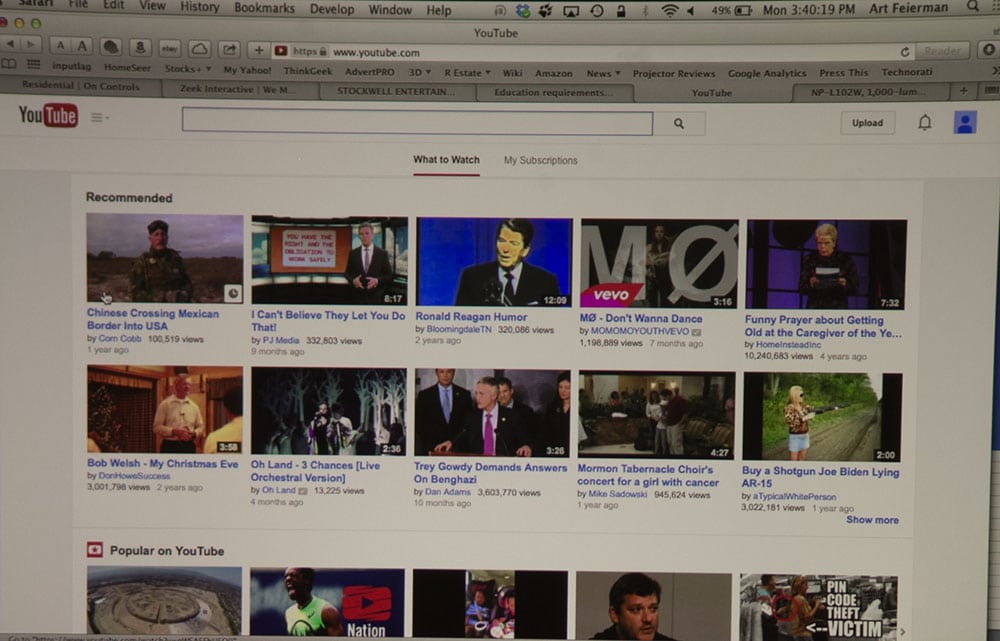Select the My Subscriptions tab
Viewport: 1000px width, 641px height.
(x=540, y=161)
